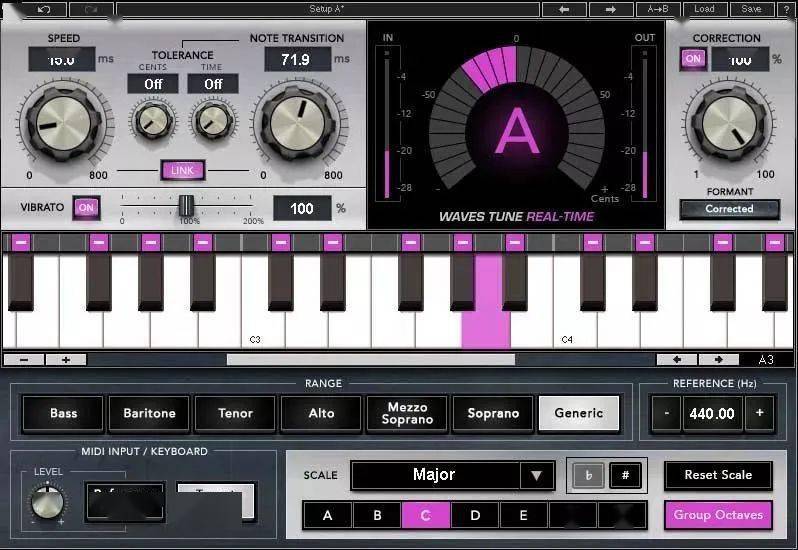
Task: Copy setup A to B with the A→B button
Action: [x=658, y=9]
